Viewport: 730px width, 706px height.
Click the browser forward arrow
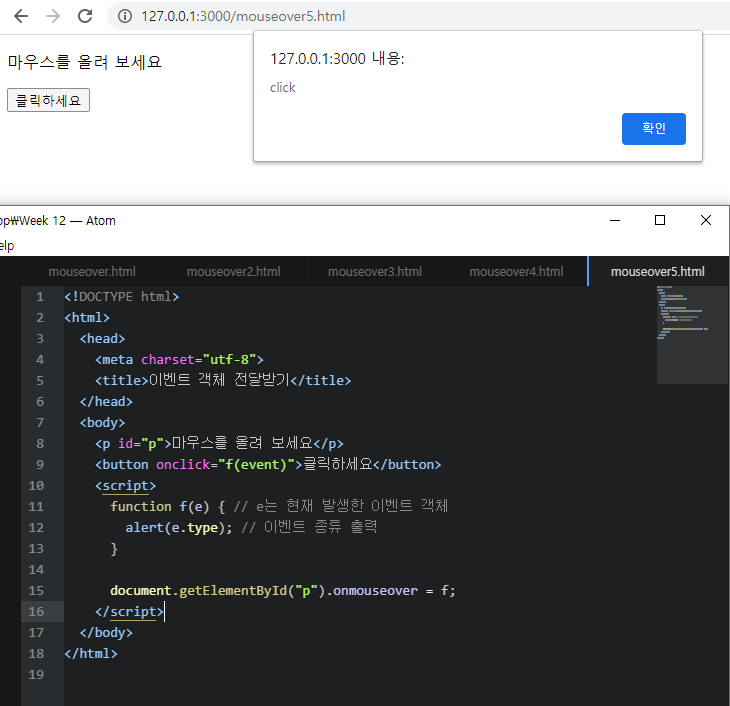coord(53,16)
